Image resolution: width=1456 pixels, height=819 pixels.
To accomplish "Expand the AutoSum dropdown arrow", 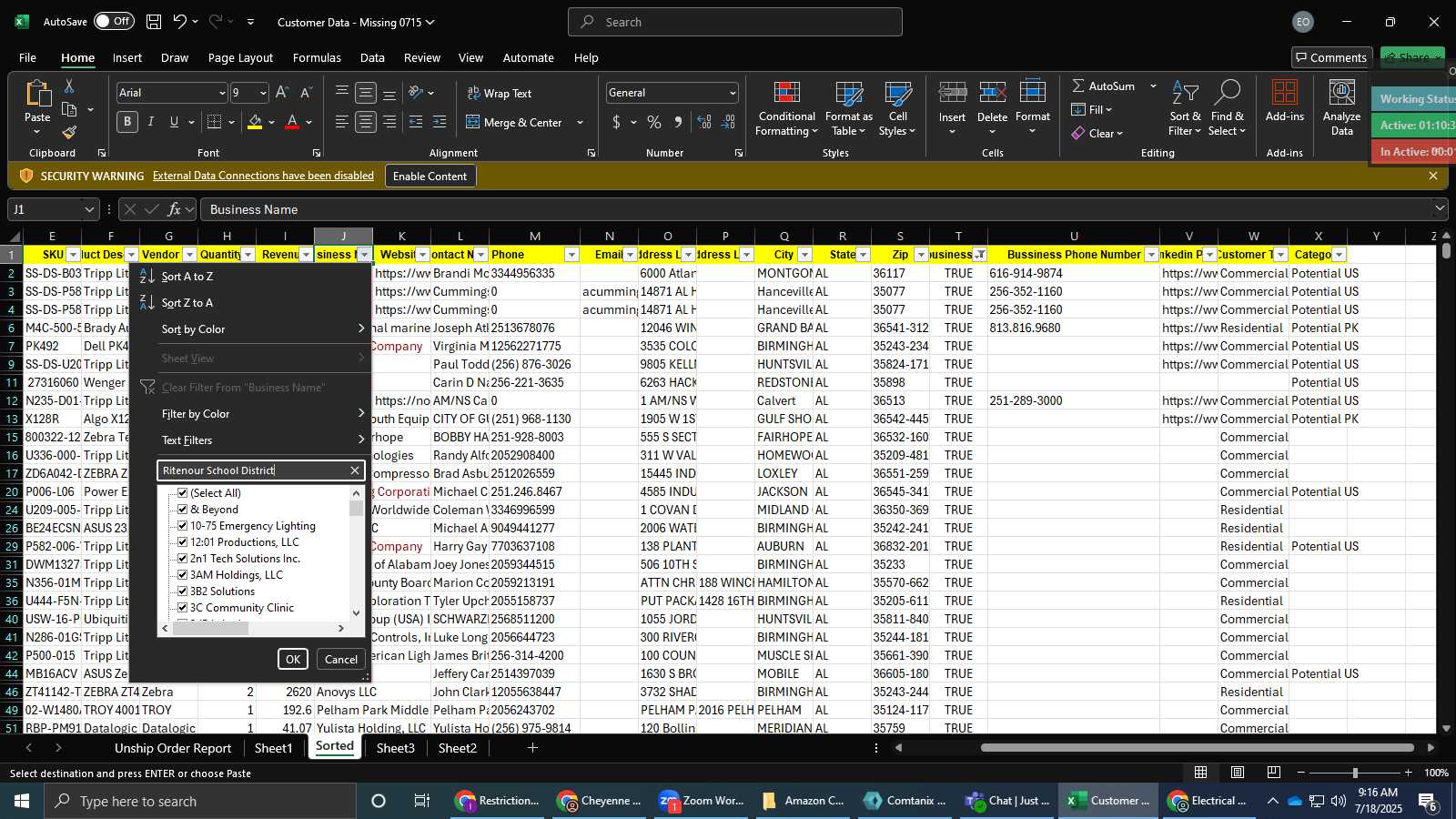I will pos(1153,86).
